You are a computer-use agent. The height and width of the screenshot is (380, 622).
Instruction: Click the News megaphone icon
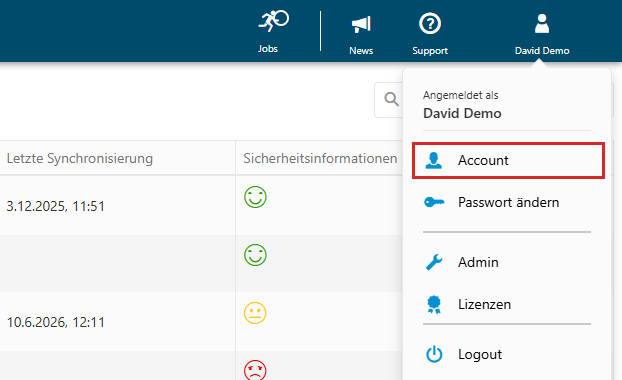tap(361, 25)
